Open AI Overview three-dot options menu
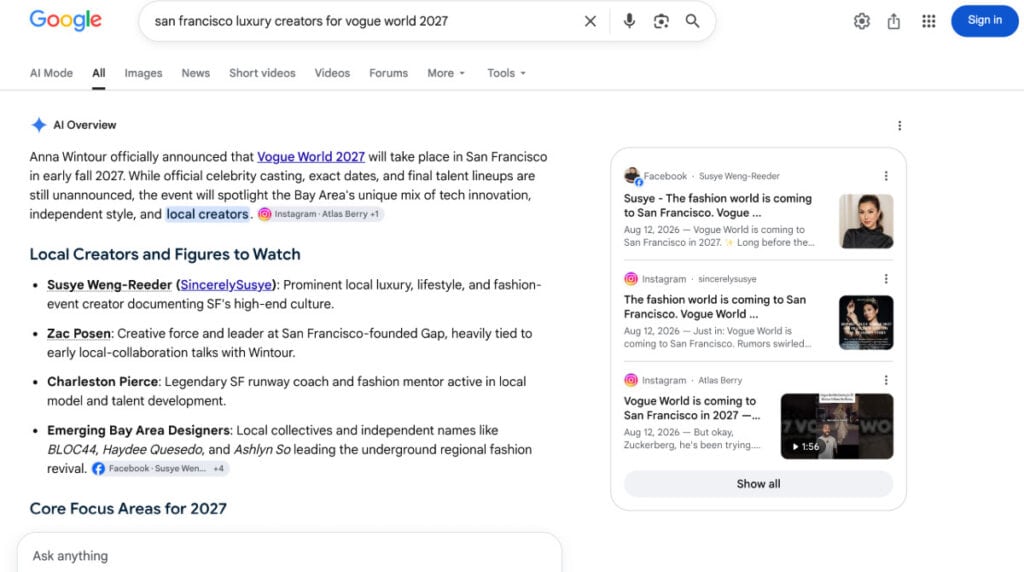 click(x=899, y=125)
